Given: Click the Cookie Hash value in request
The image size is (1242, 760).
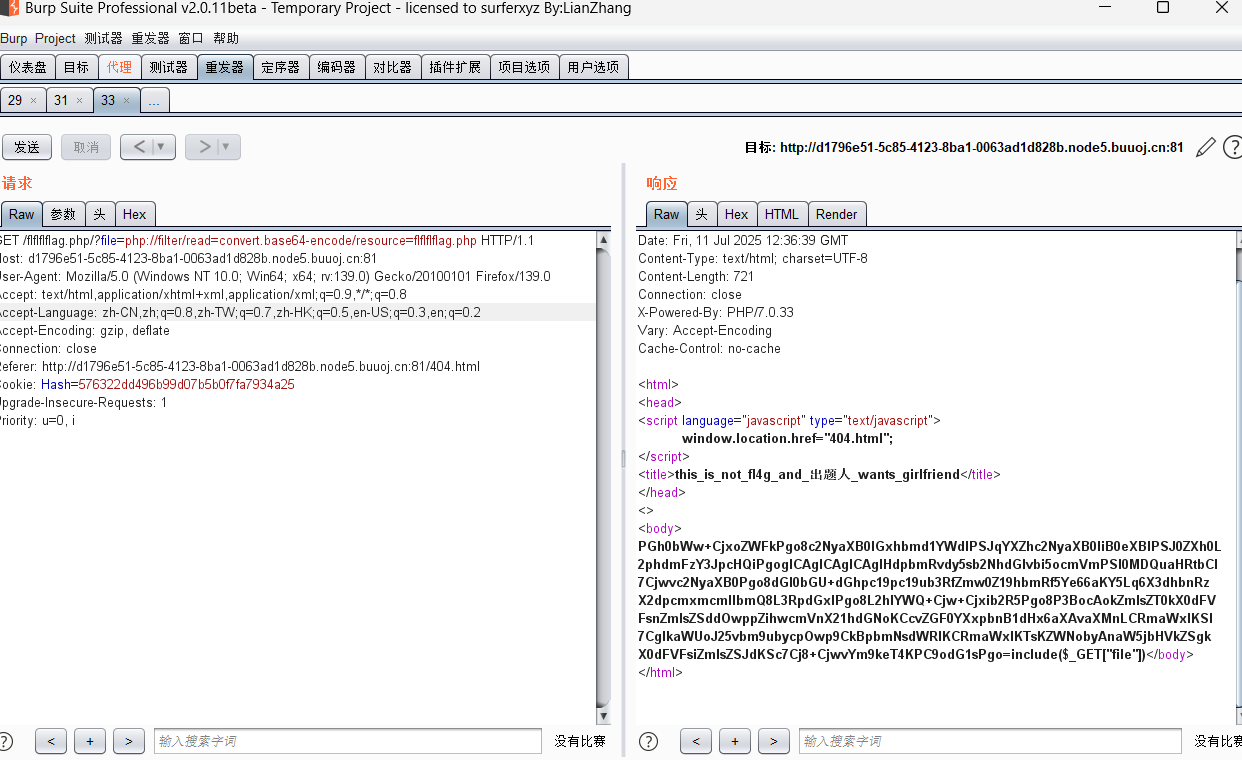Looking at the screenshot, I should tap(186, 385).
